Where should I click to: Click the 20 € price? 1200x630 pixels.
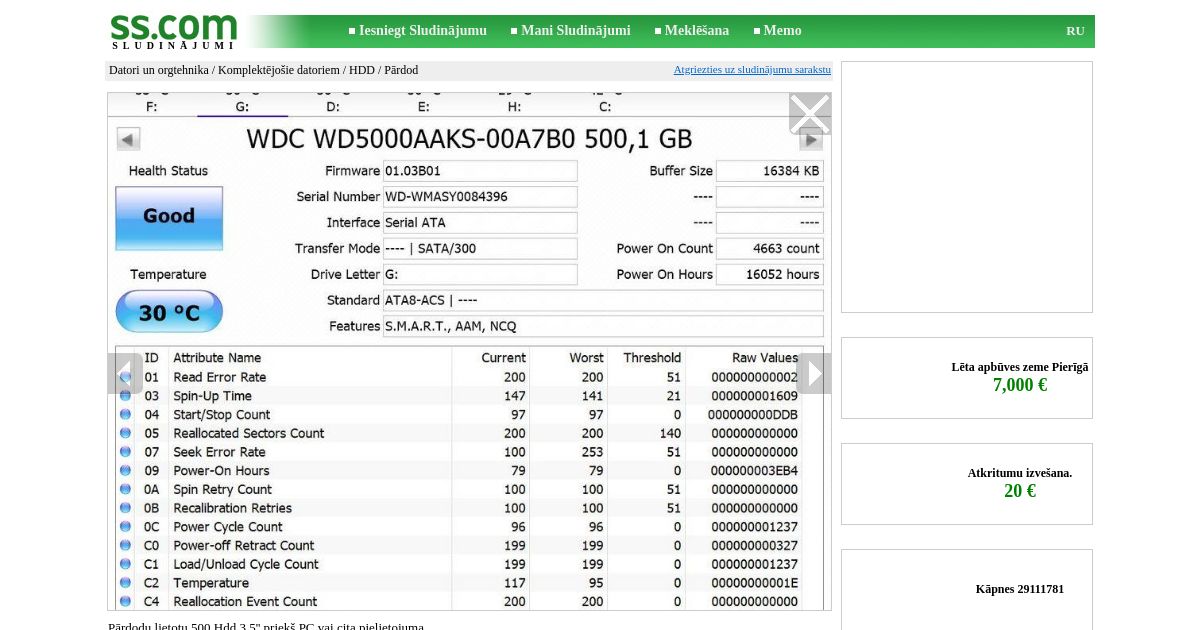pos(1020,491)
